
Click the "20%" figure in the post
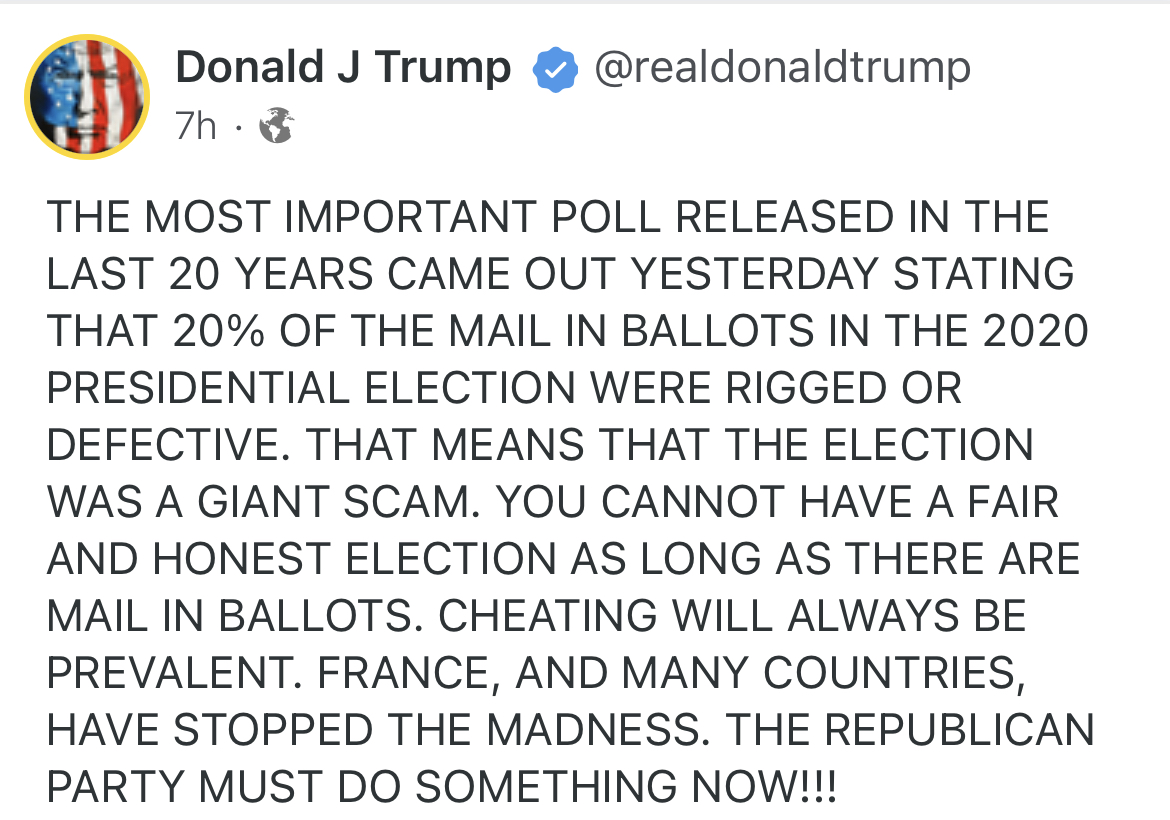(219, 331)
